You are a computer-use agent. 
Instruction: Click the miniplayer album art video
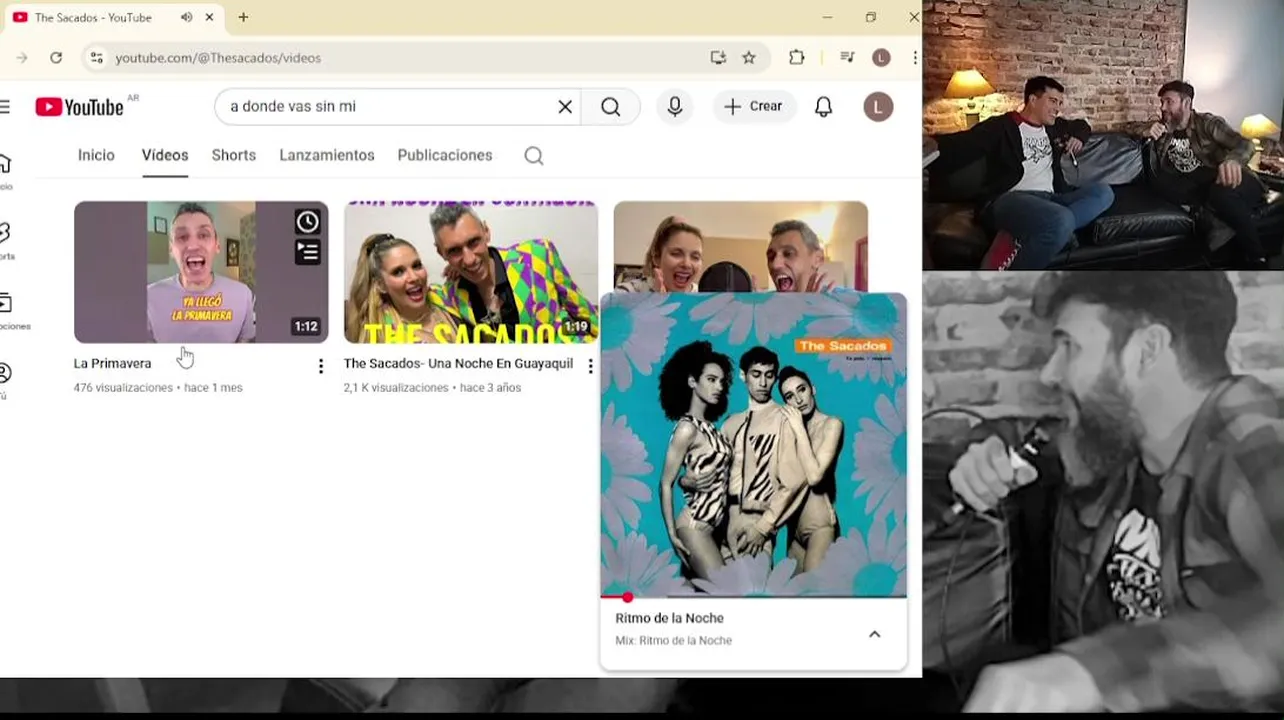tap(753, 445)
